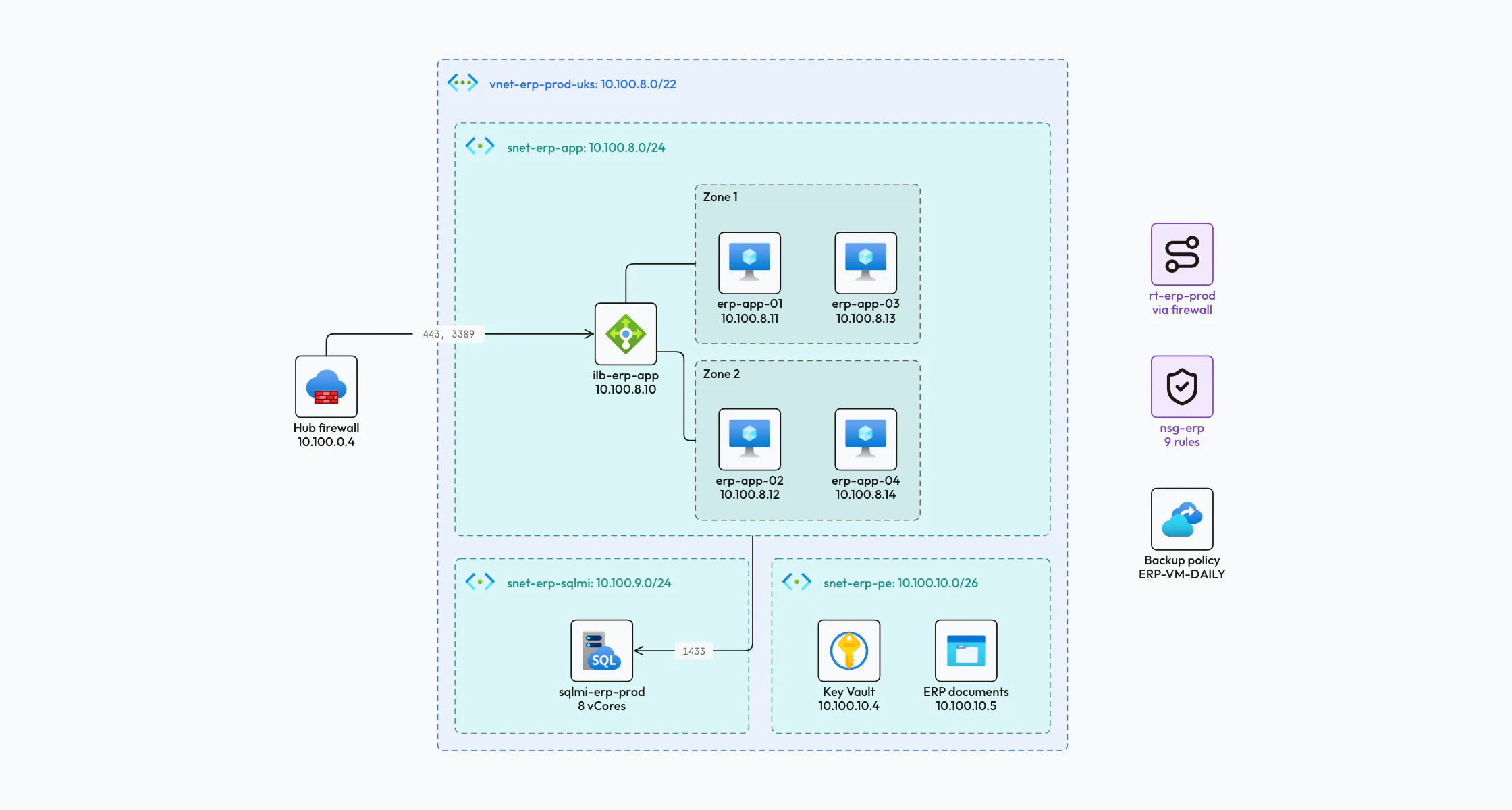Click the 'ERP documents 10.100.10.5' caption

[x=966, y=699]
